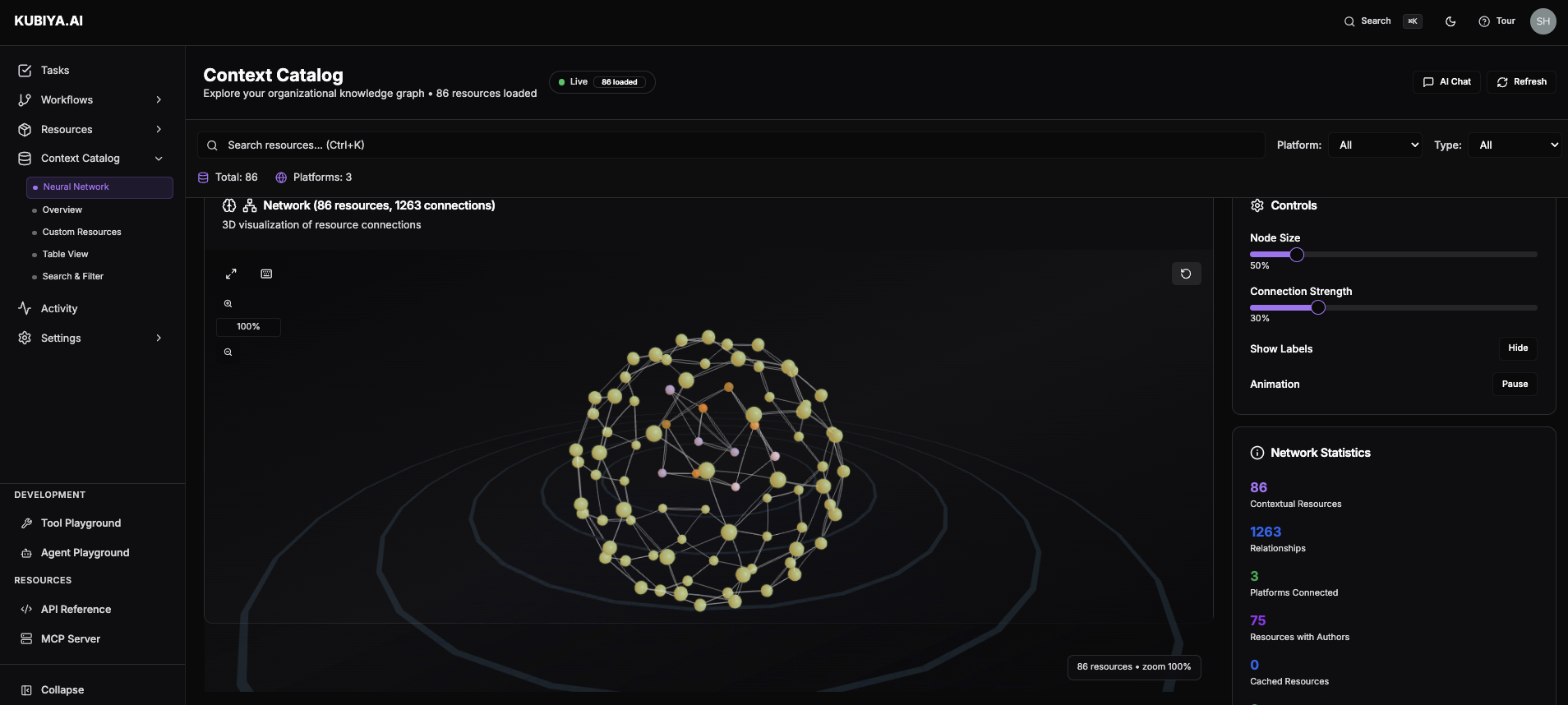
Task: Click the Total database icon
Action: (203, 177)
